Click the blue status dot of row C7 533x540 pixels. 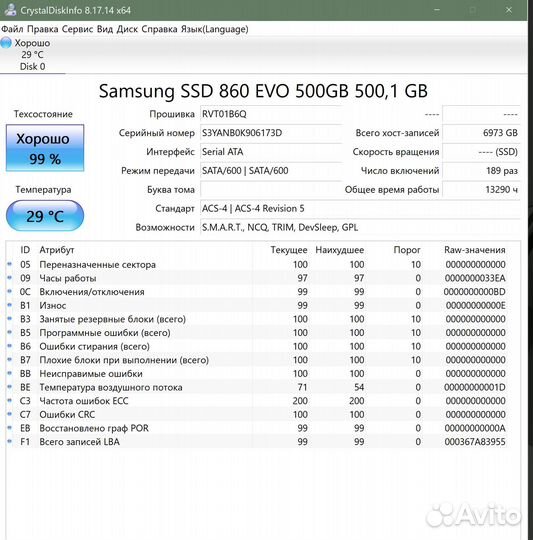click(x=10, y=414)
